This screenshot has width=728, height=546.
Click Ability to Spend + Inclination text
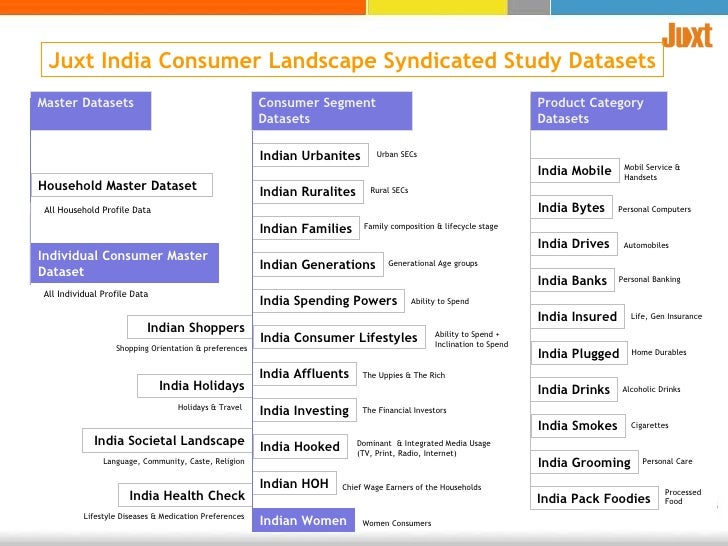coord(471,339)
